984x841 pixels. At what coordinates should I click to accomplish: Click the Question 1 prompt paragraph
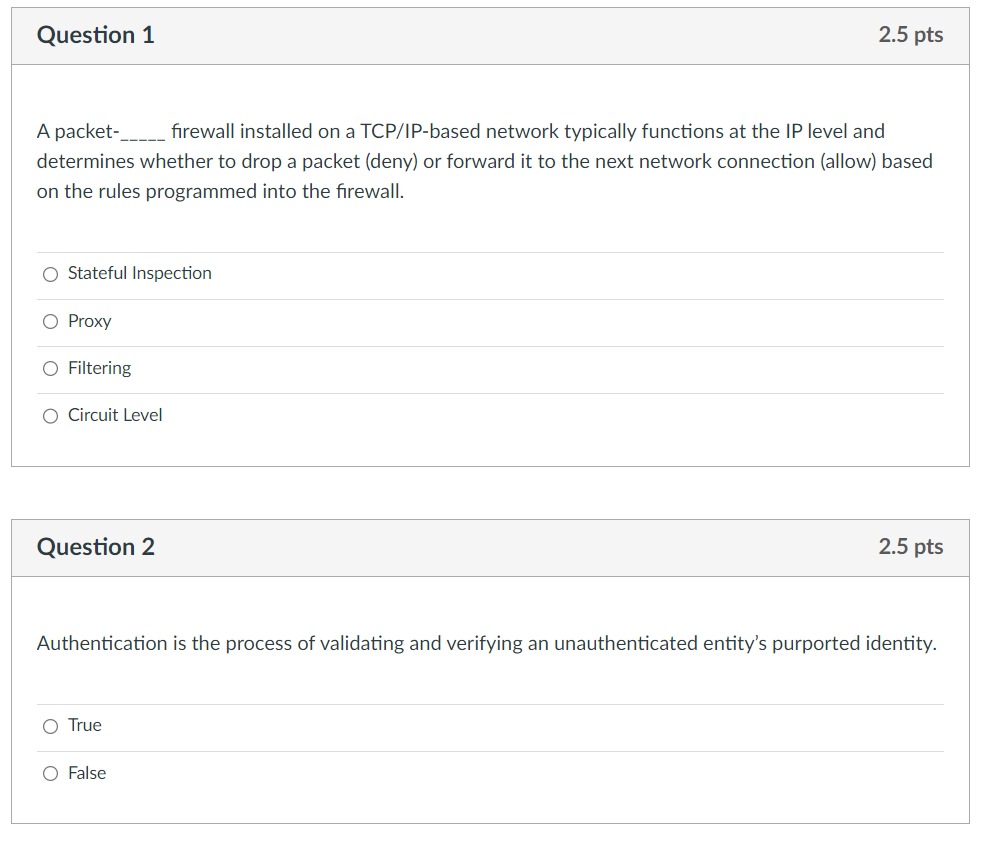pyautogui.click(x=484, y=160)
